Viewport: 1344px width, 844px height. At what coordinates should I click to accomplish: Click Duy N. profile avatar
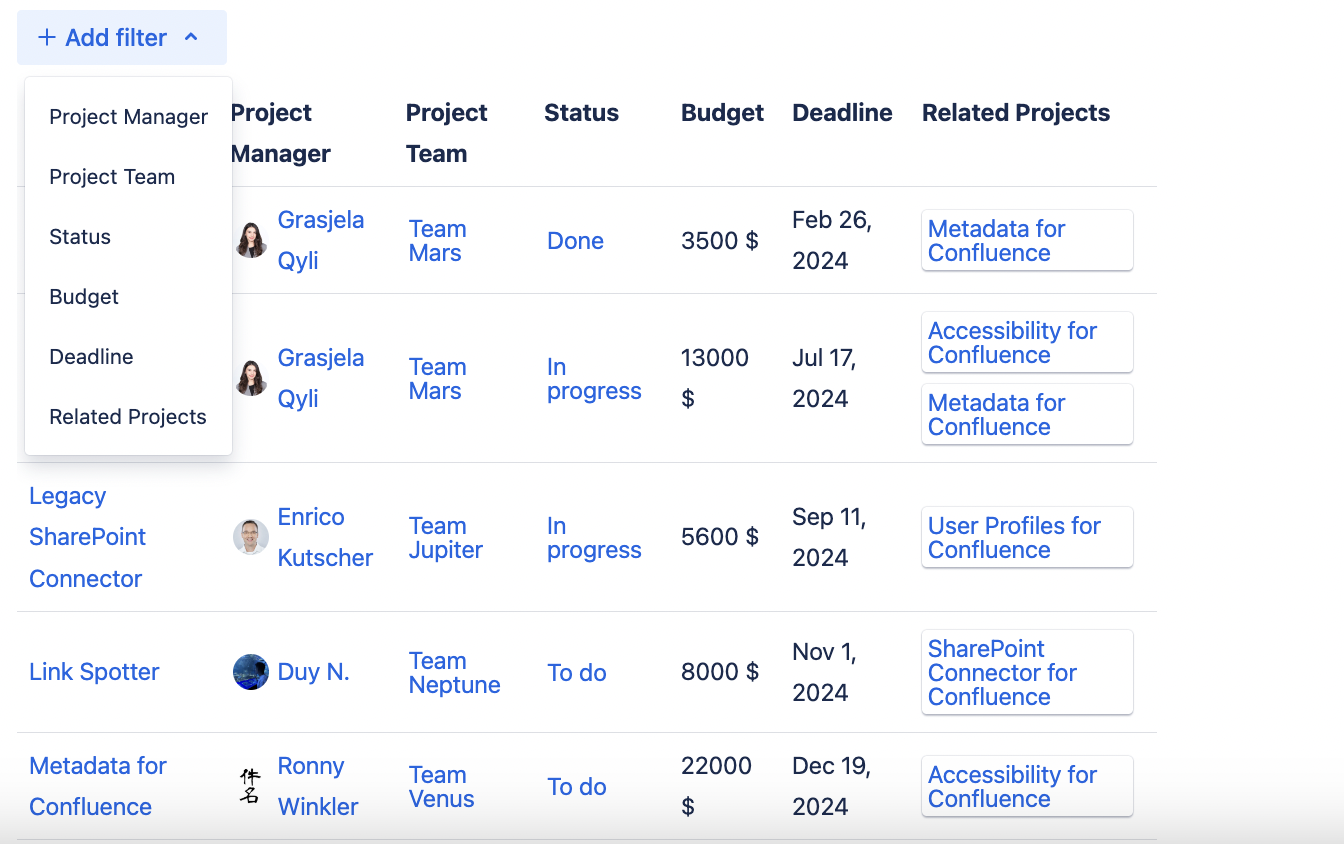tap(251, 672)
